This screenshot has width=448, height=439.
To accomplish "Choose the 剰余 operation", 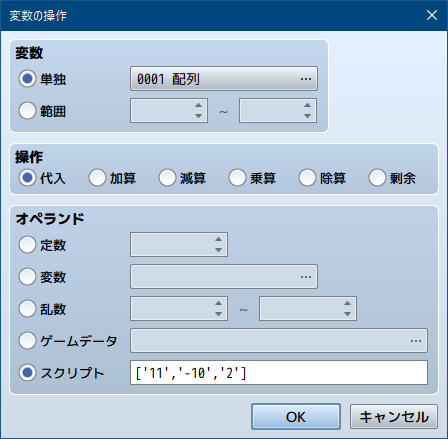I will coord(377,178).
